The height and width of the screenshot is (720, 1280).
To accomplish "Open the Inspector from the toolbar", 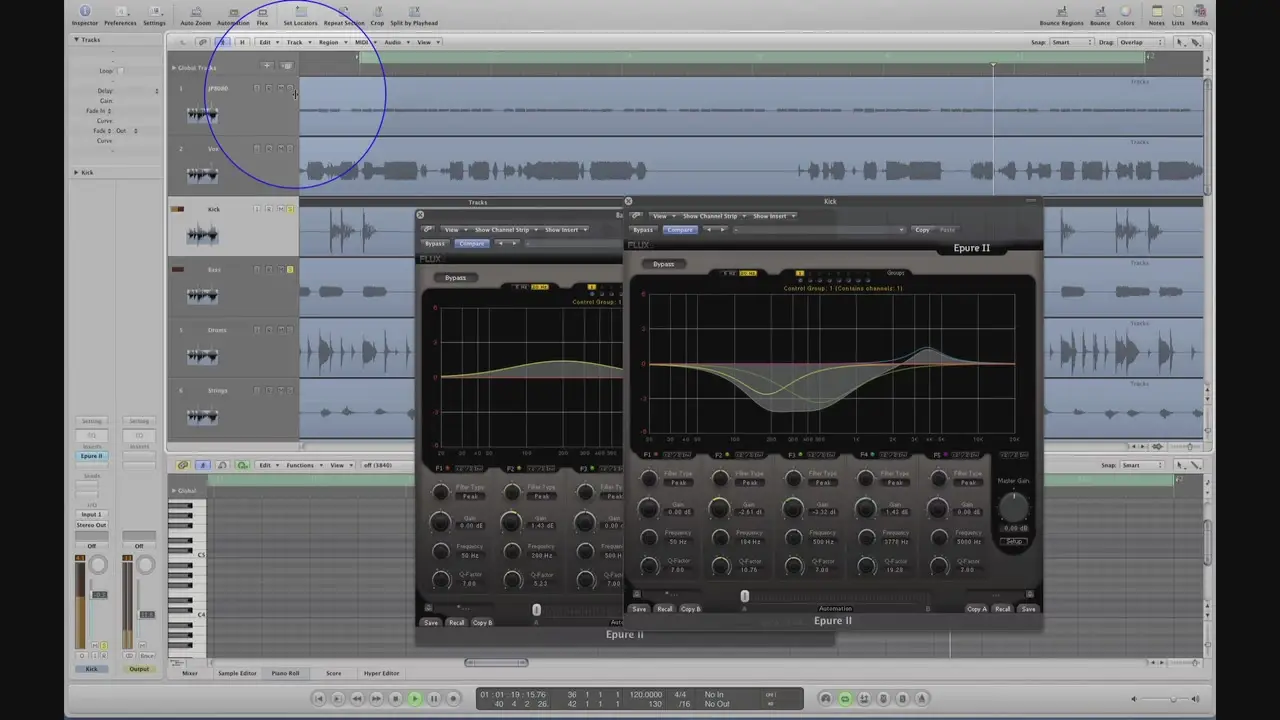I will [x=85, y=15].
